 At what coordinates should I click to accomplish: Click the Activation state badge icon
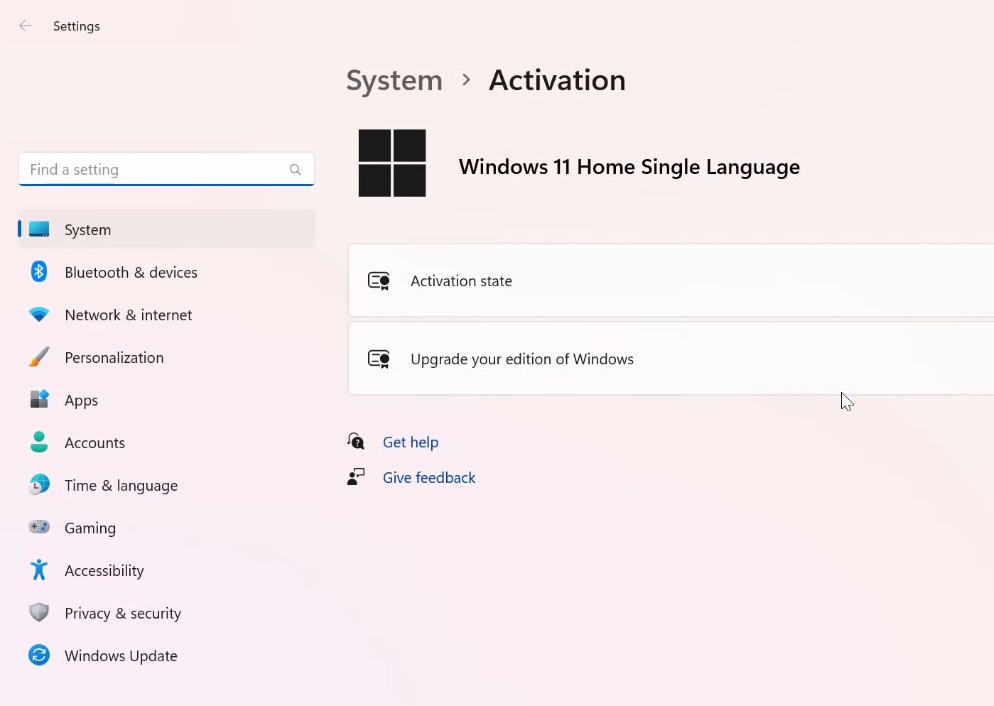pos(378,281)
